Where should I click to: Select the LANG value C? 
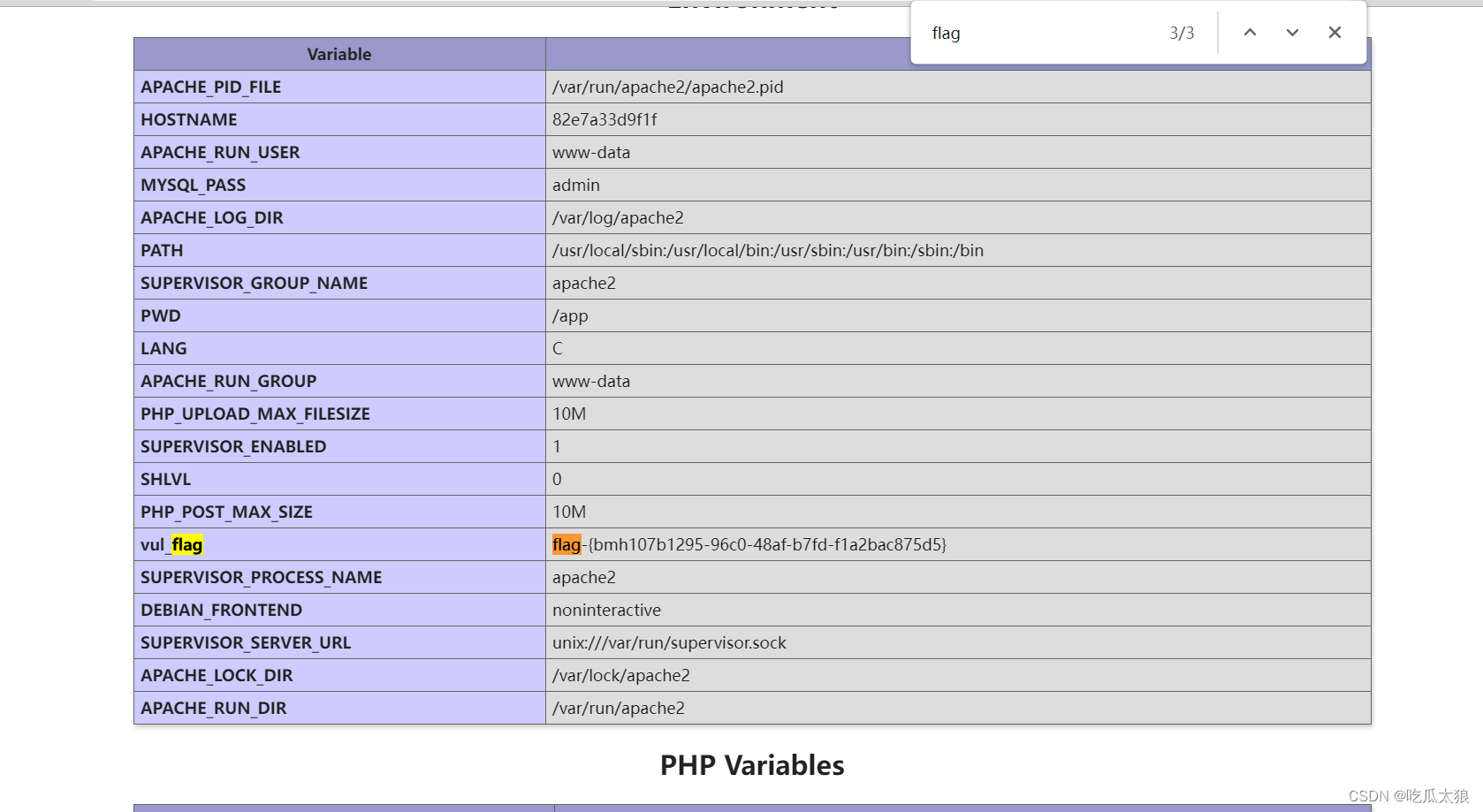(x=558, y=348)
